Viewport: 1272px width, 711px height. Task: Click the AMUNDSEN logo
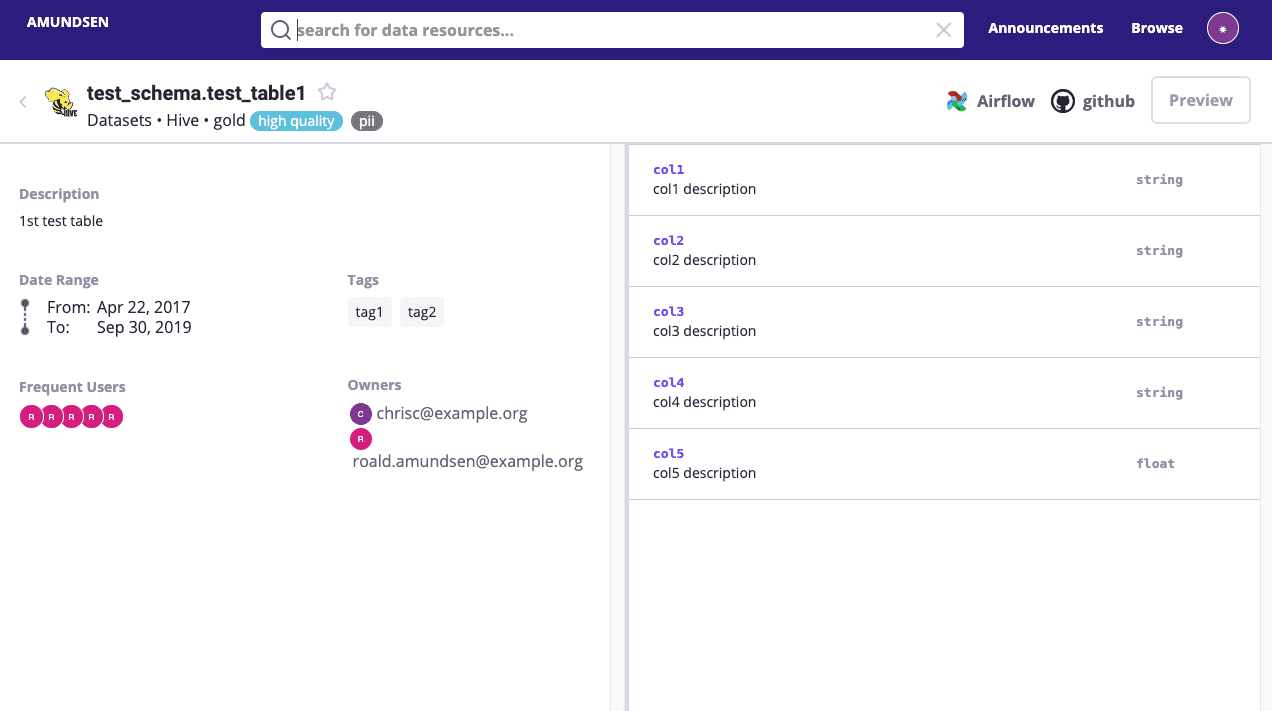(x=67, y=21)
